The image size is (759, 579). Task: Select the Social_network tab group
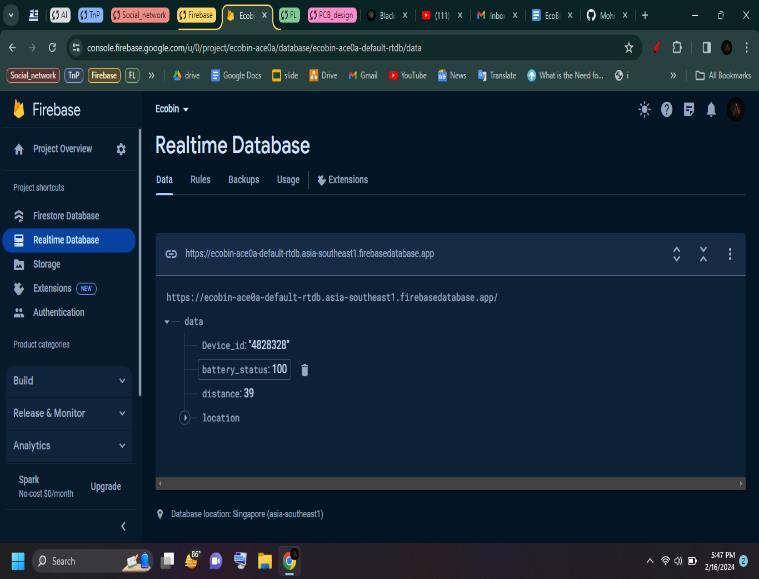[x=140, y=15]
